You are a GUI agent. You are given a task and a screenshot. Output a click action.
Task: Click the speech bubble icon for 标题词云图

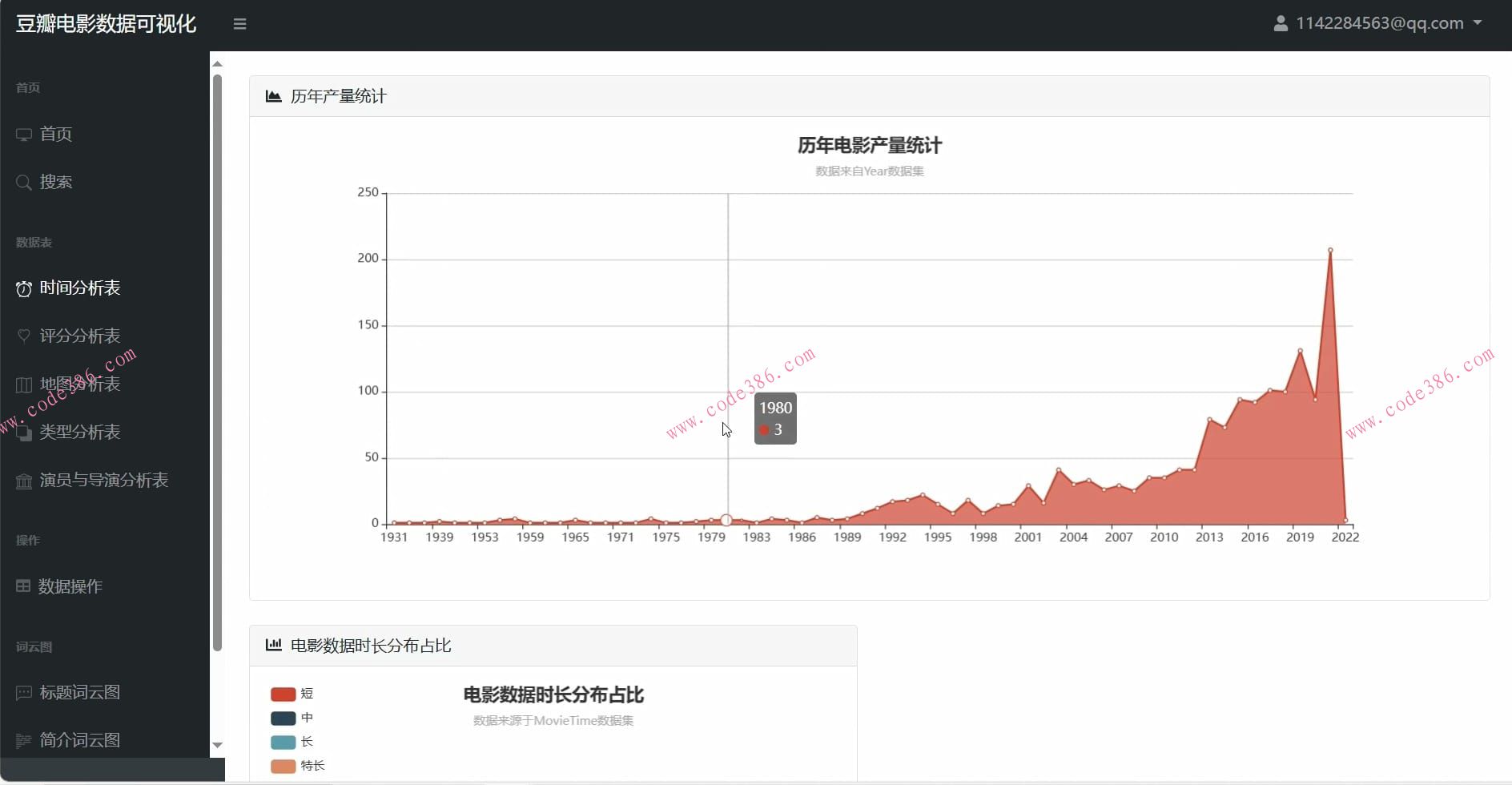point(24,692)
